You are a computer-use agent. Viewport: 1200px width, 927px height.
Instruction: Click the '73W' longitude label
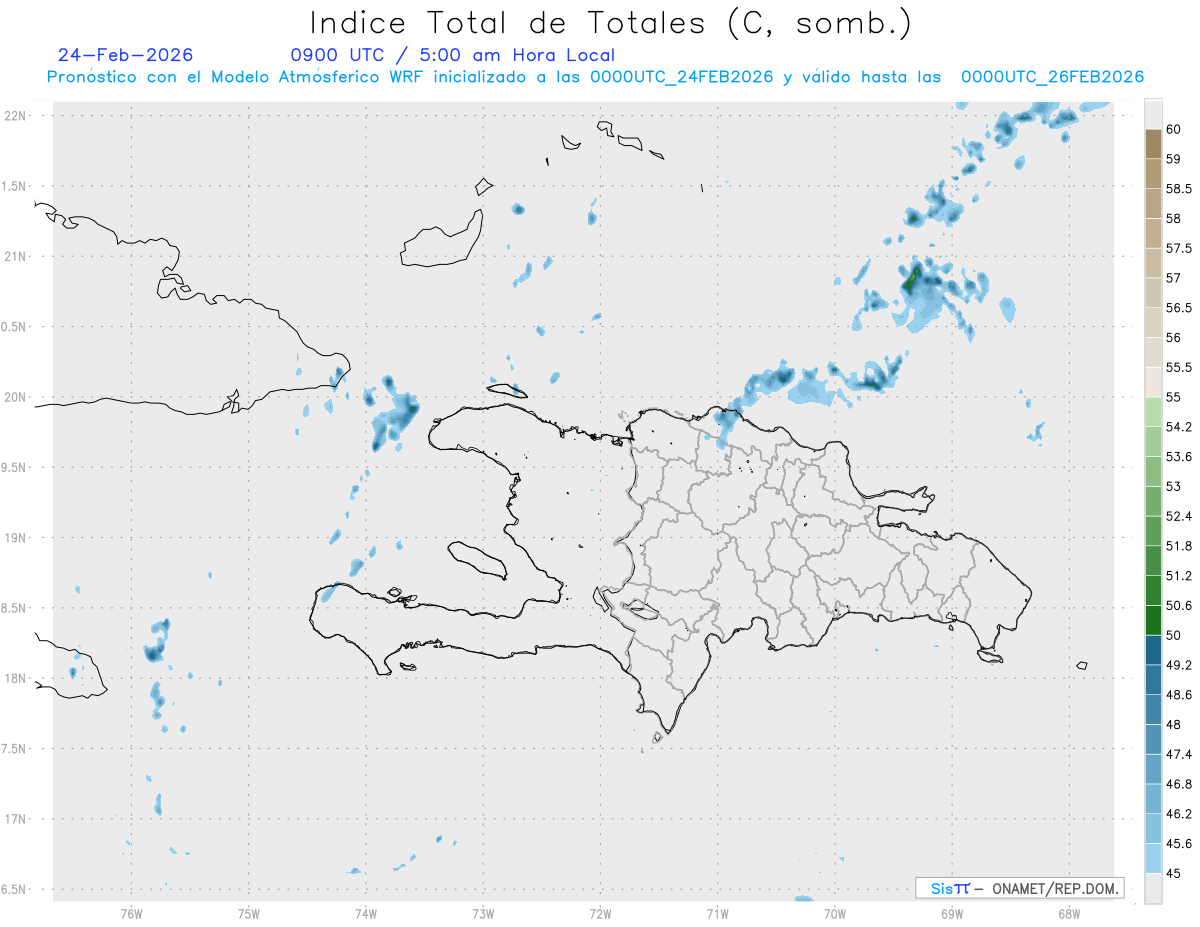point(483,913)
